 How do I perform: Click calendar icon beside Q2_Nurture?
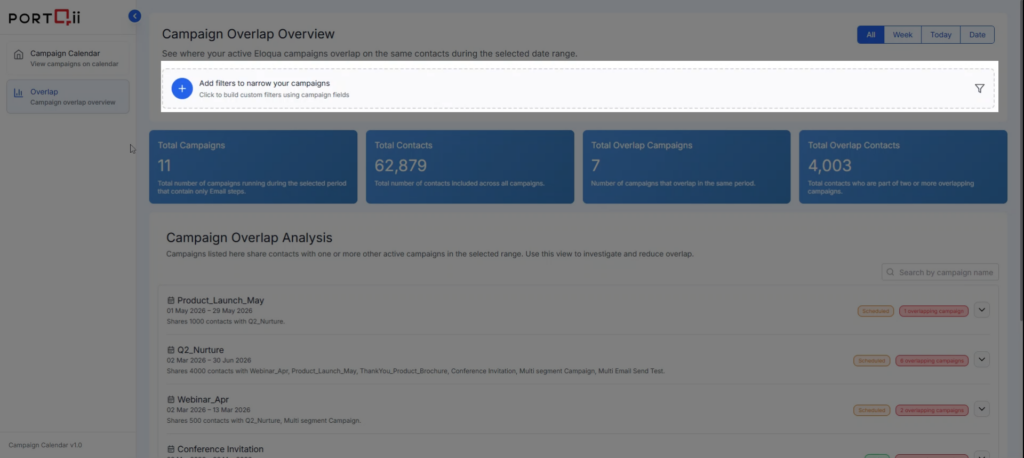tap(171, 350)
